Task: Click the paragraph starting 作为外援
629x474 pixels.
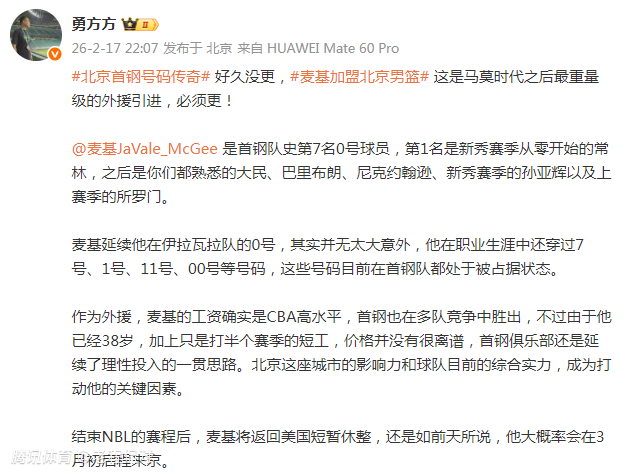Action: pos(341,353)
